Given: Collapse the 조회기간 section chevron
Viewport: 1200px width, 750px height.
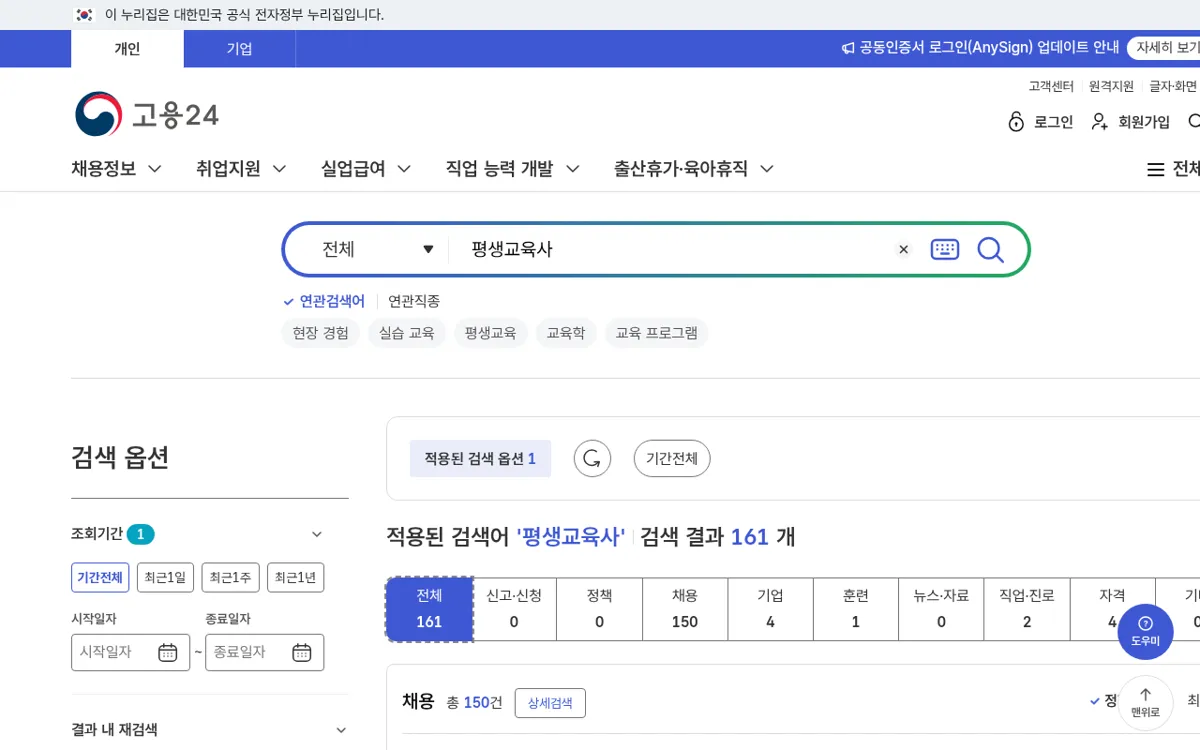Looking at the screenshot, I should (317, 534).
